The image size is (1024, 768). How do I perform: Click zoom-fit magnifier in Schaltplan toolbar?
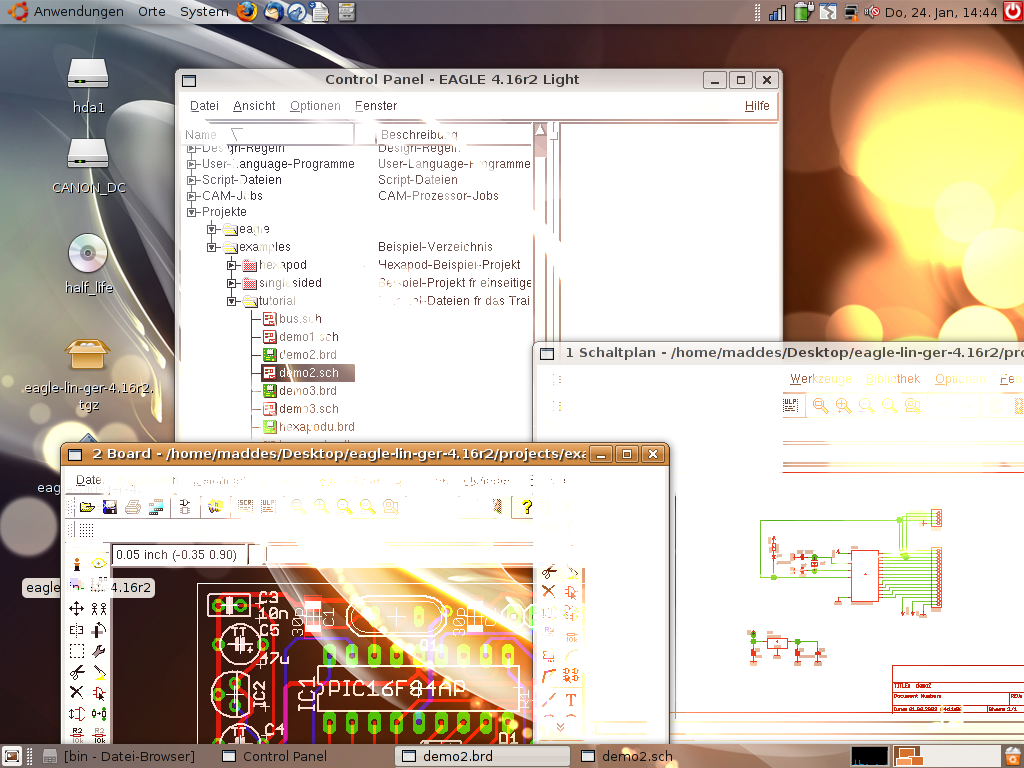(820, 406)
